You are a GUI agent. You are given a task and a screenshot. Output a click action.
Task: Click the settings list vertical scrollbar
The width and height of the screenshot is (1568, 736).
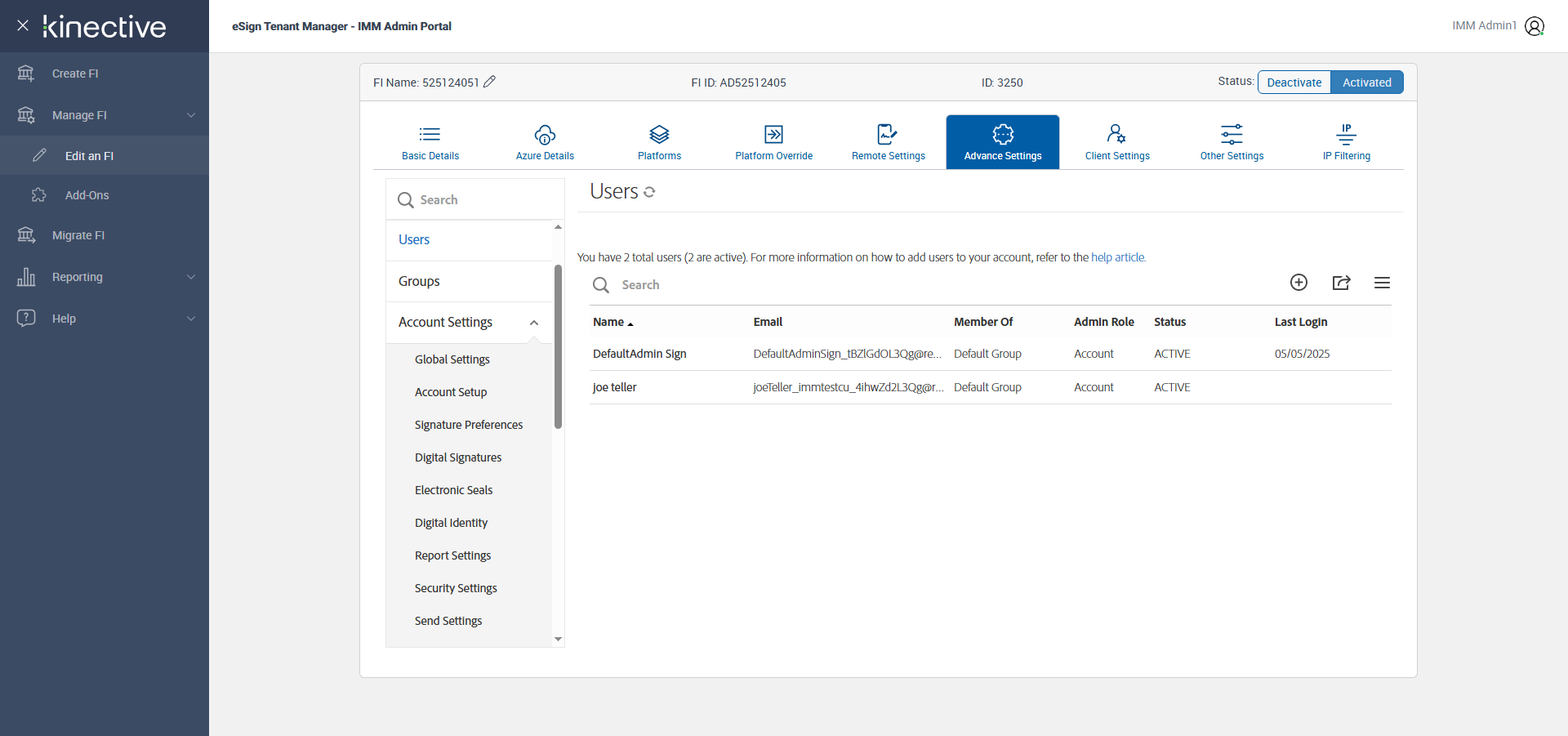point(558,346)
